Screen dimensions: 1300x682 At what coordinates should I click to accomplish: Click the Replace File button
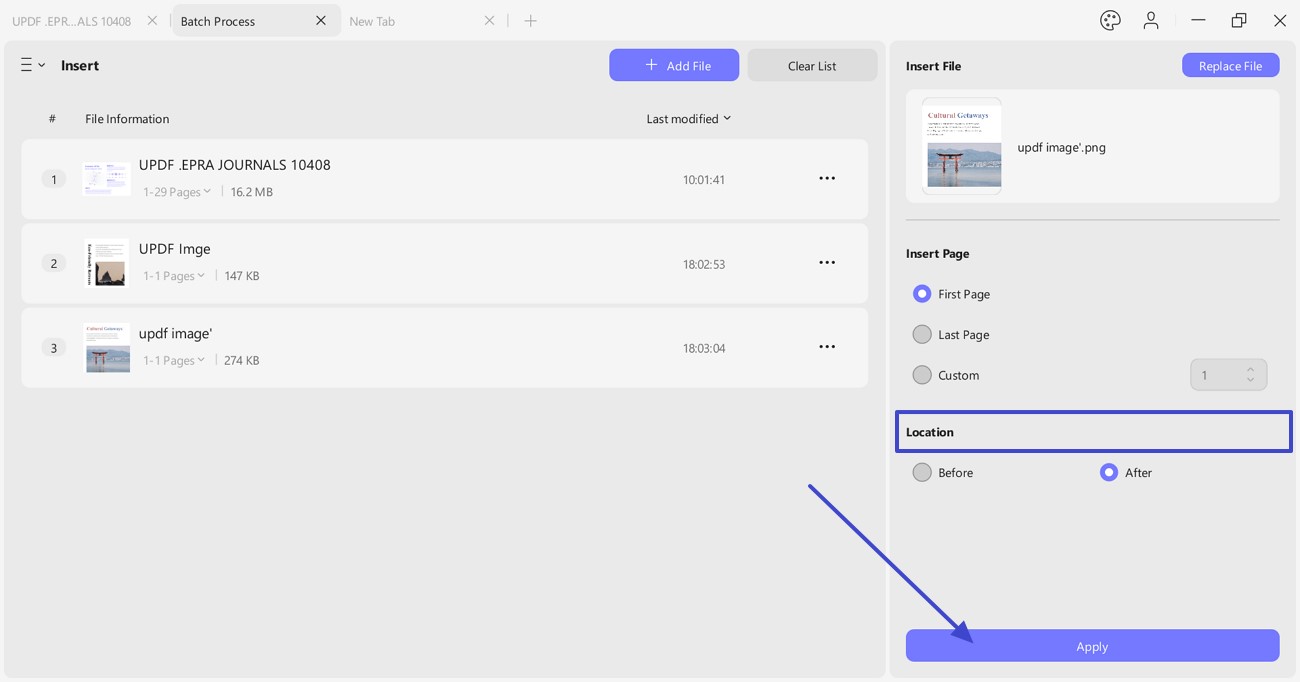tap(1230, 65)
